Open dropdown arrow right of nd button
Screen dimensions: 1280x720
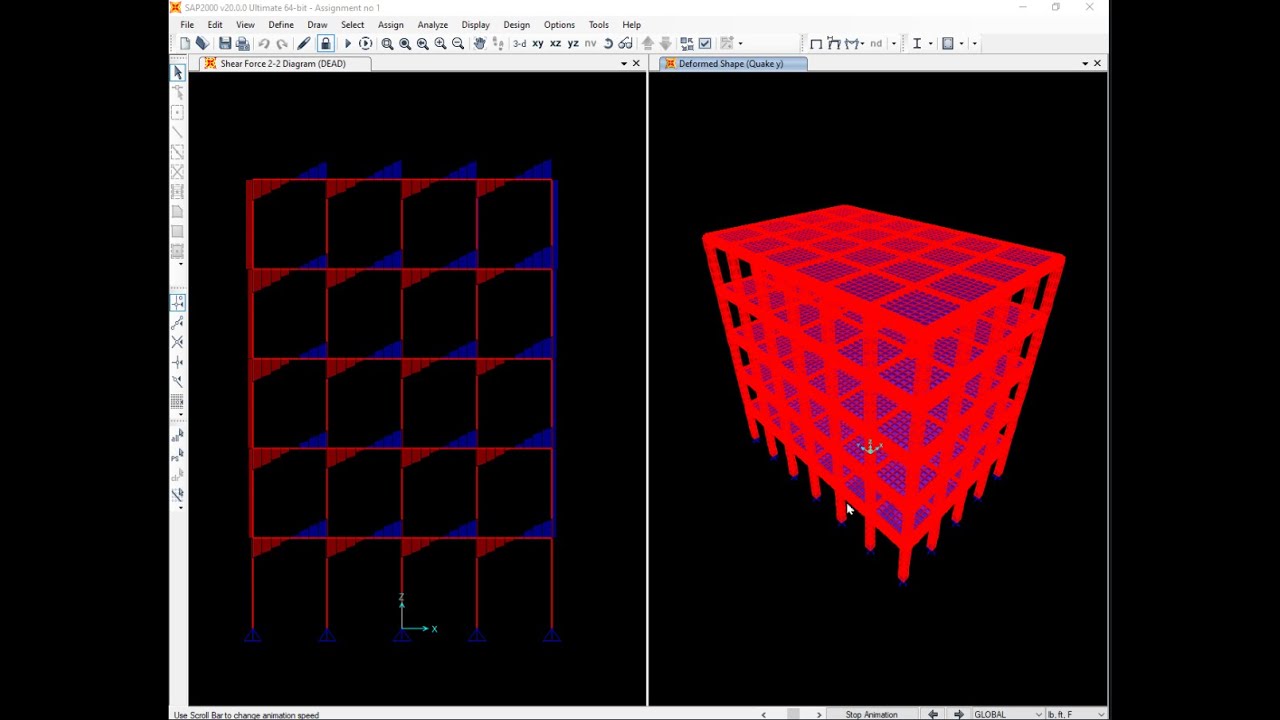click(893, 43)
